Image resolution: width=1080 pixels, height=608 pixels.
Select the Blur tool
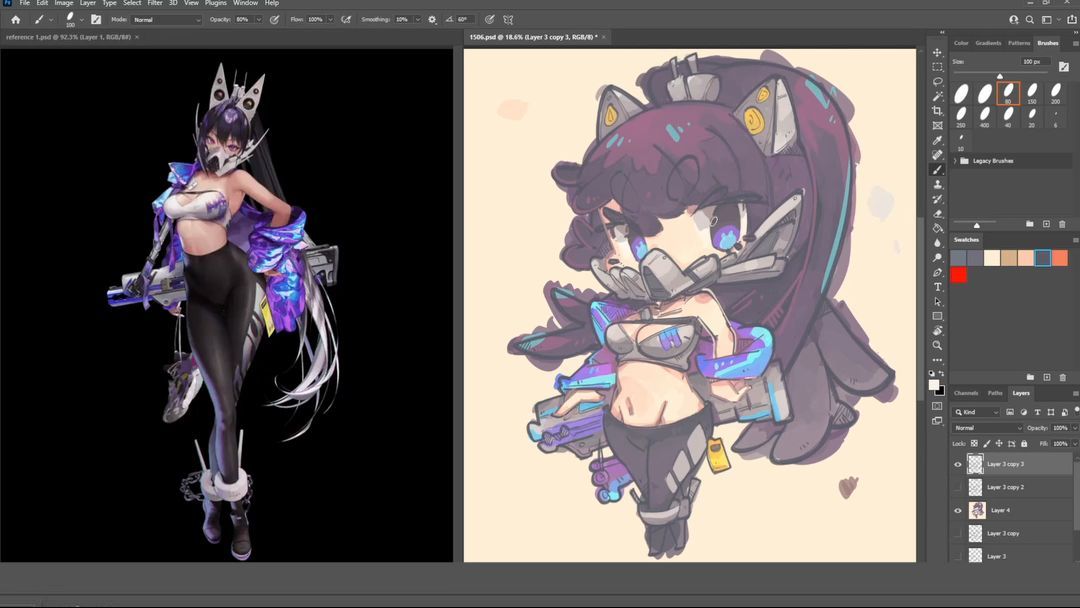click(937, 242)
